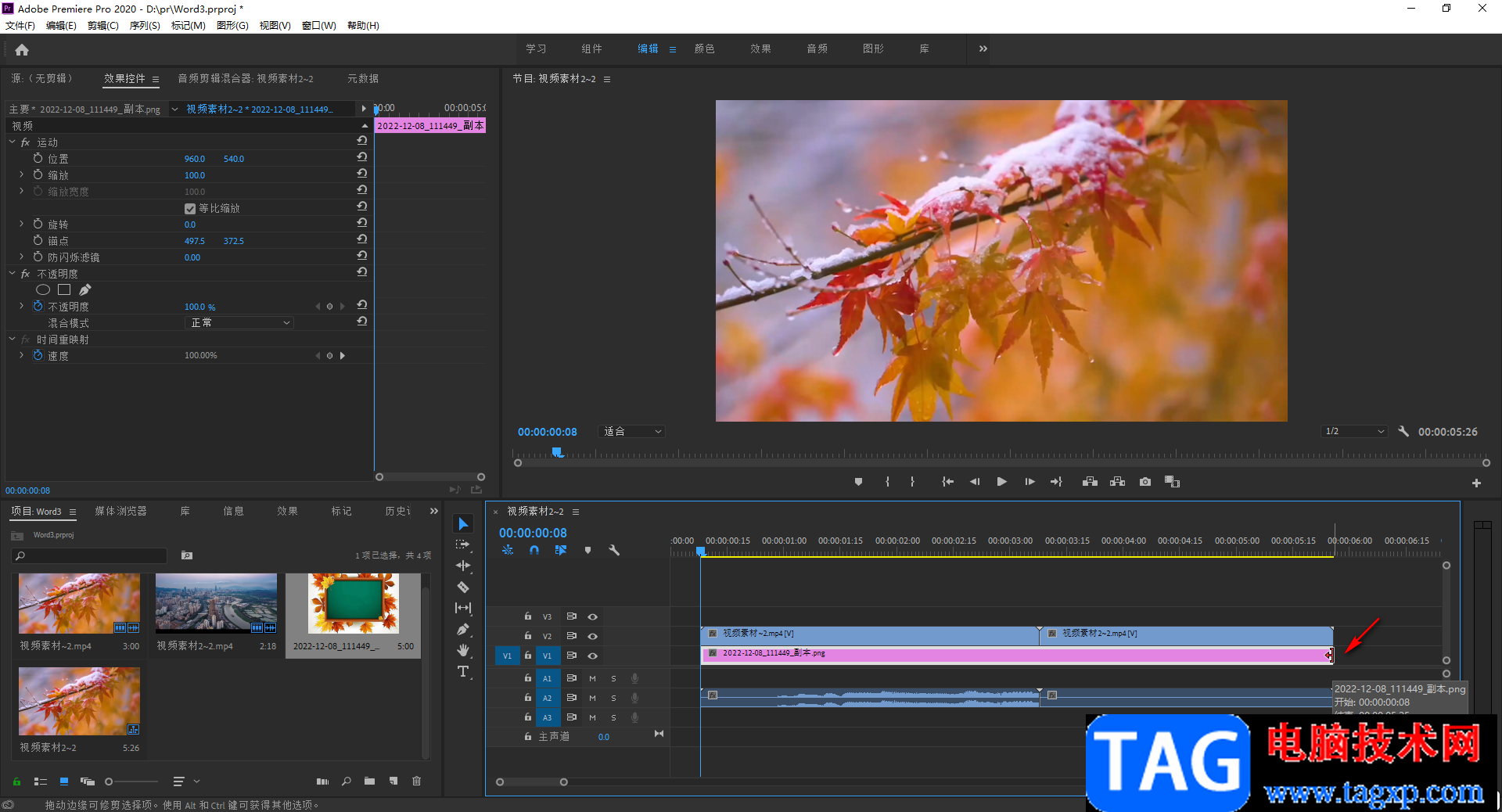This screenshot has width=1502, height=812.
Task: Open program monitor wrench settings
Action: pos(1403,431)
